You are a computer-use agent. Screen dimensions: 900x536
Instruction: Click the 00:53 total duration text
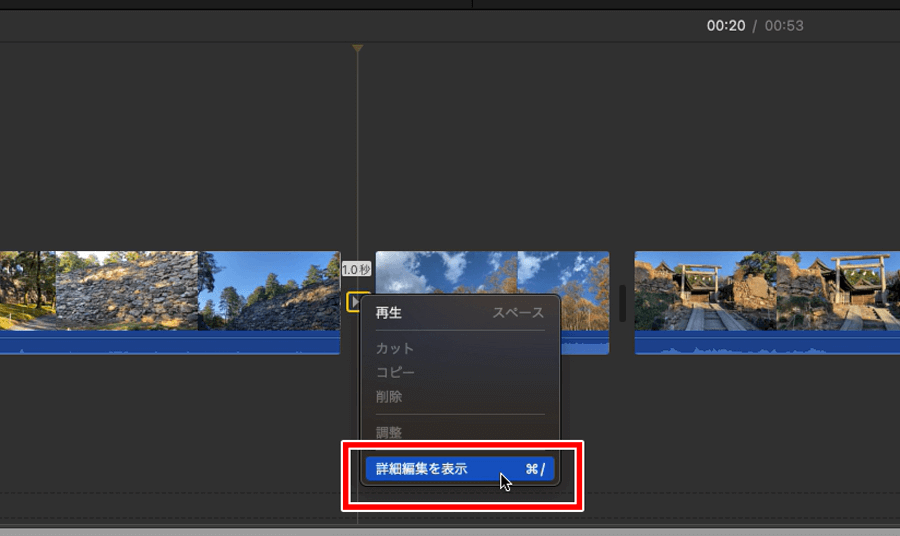(783, 26)
